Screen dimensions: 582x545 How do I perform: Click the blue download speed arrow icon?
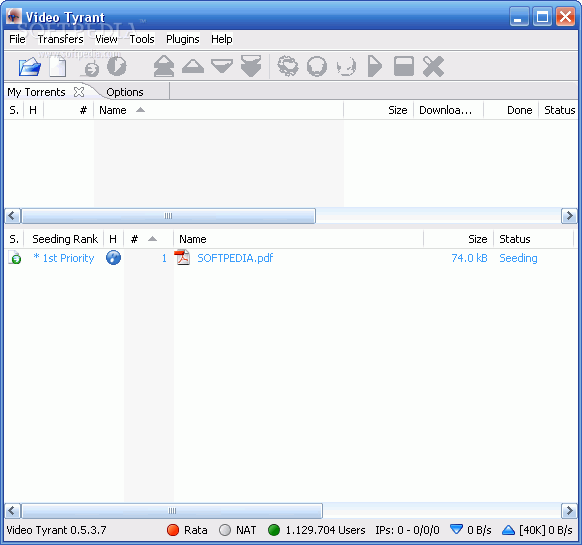pos(456,529)
